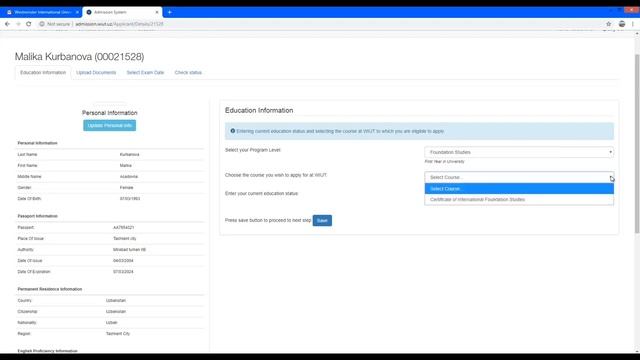Go to the Select Exam Date tab
This screenshot has height=360, width=640.
(145, 73)
